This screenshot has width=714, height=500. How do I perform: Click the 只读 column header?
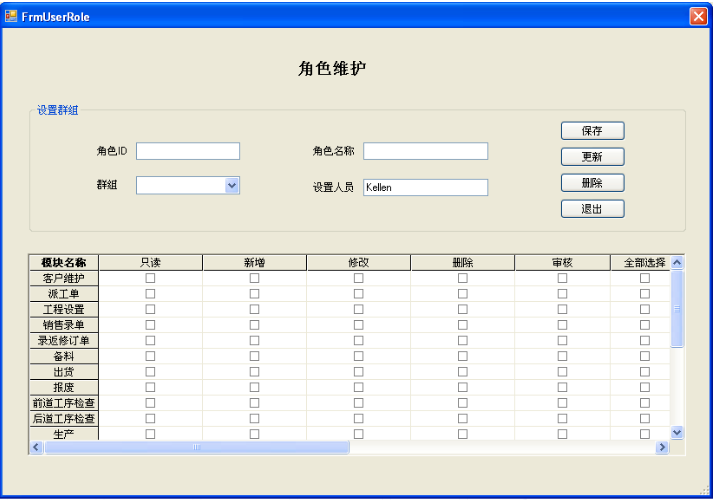coord(151,262)
